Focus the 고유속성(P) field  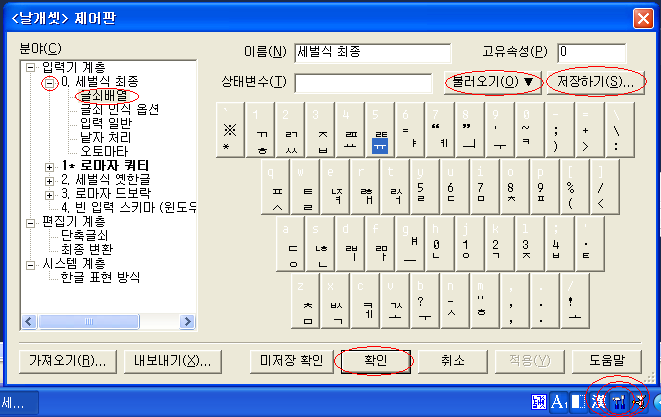pyautogui.click(x=591, y=52)
